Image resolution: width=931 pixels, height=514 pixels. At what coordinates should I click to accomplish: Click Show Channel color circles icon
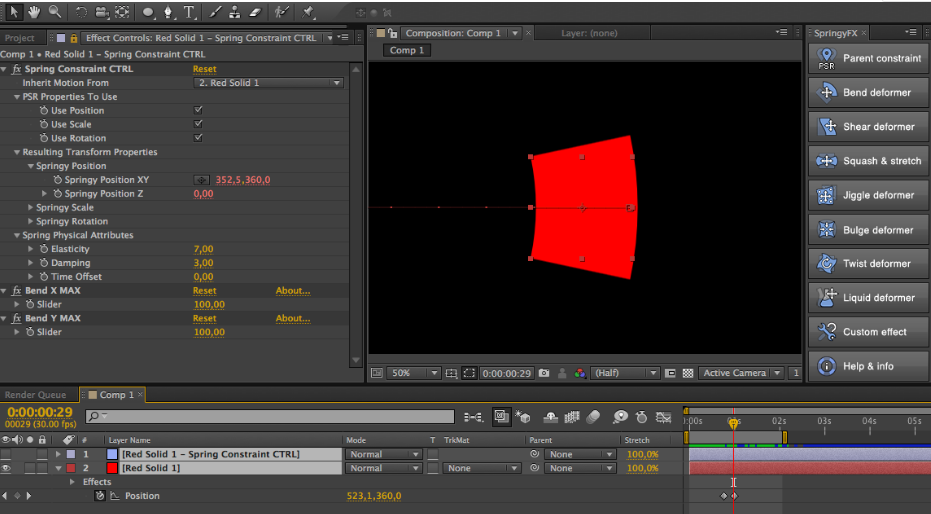coord(580,373)
